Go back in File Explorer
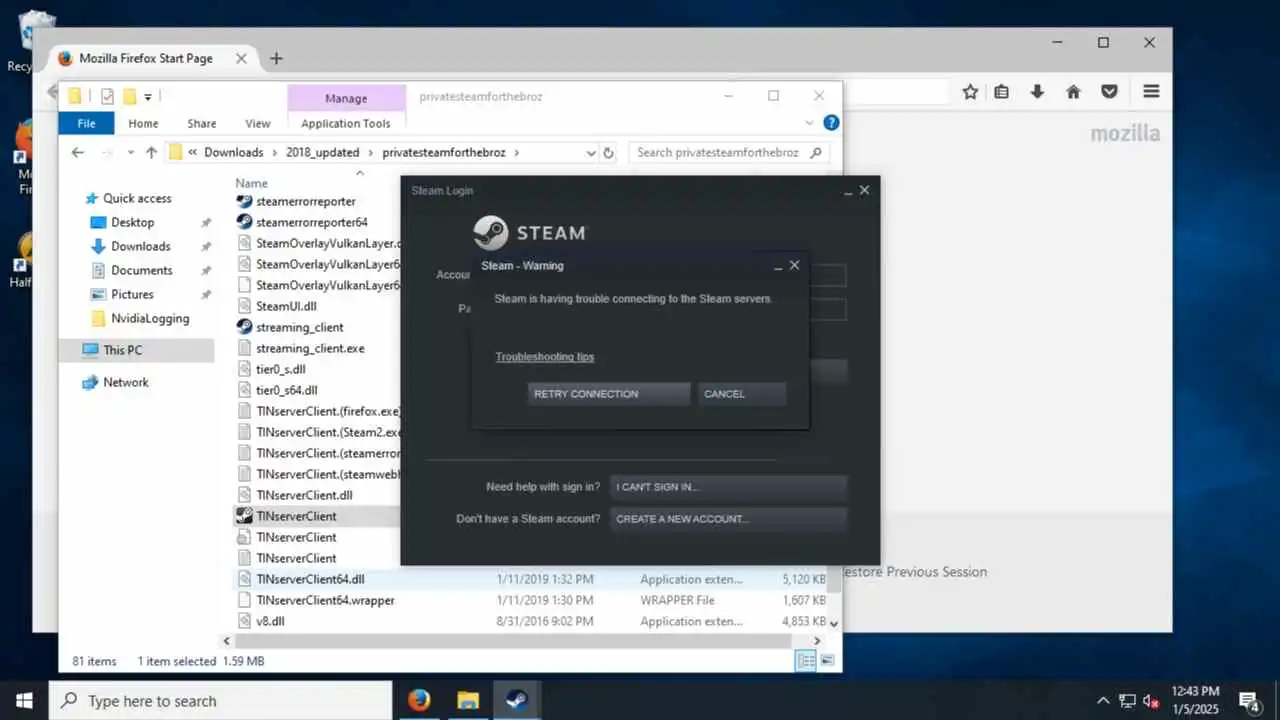This screenshot has width=1280, height=720. (78, 152)
